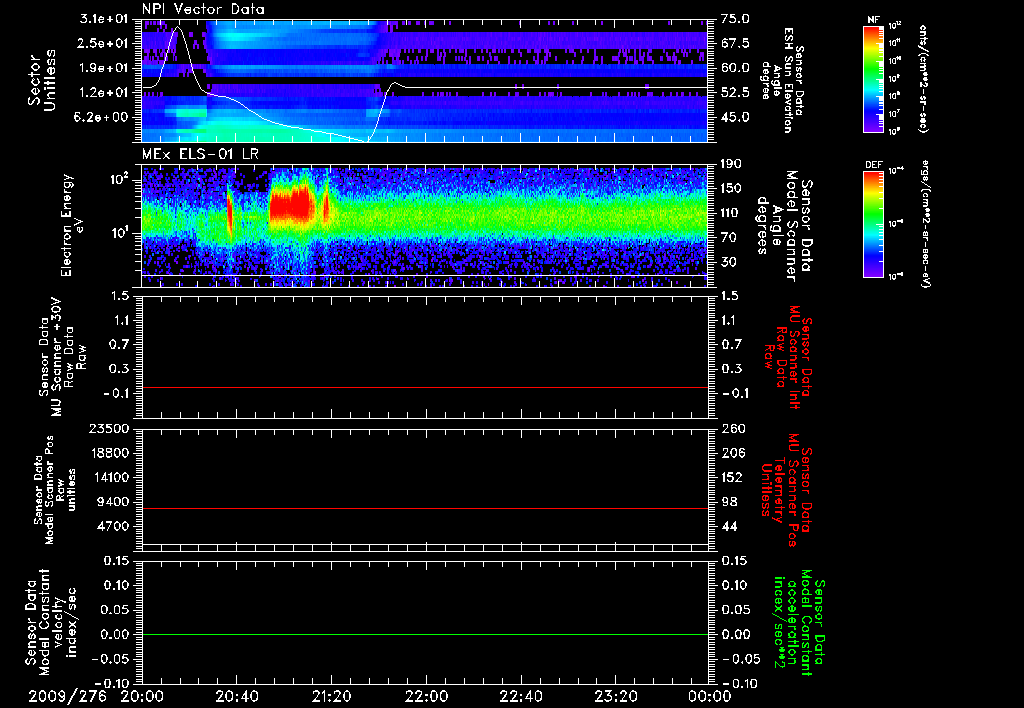Click the "23500" scanner position tick value

(108, 428)
